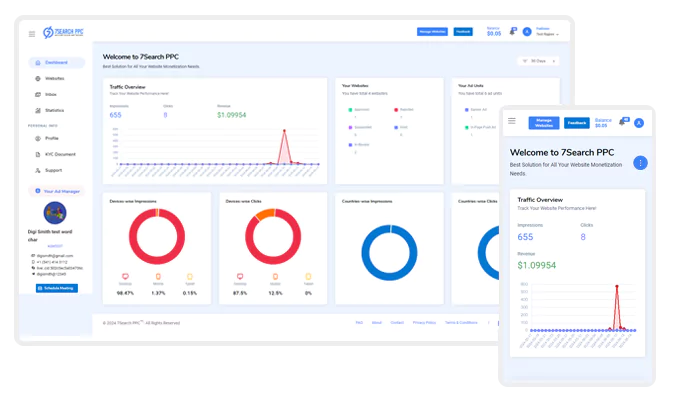The image size is (679, 400).
Task: Click the ad manager profile photo
Action: (x=55, y=213)
